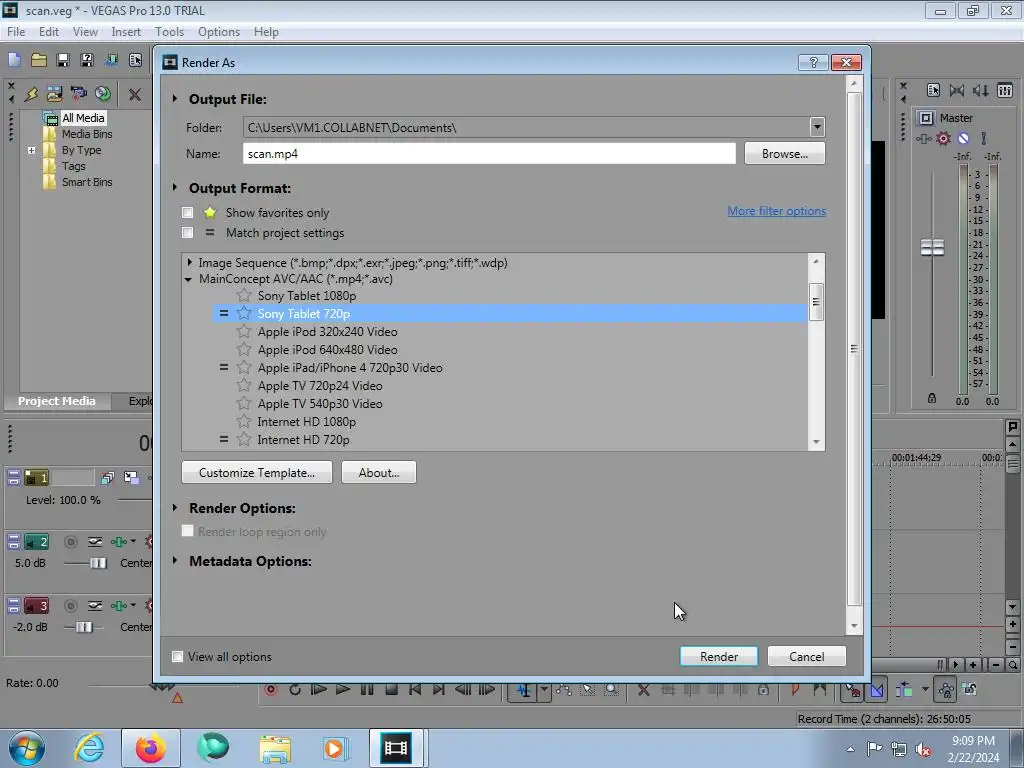Click the Extract Audio from CD icon

coord(103,94)
